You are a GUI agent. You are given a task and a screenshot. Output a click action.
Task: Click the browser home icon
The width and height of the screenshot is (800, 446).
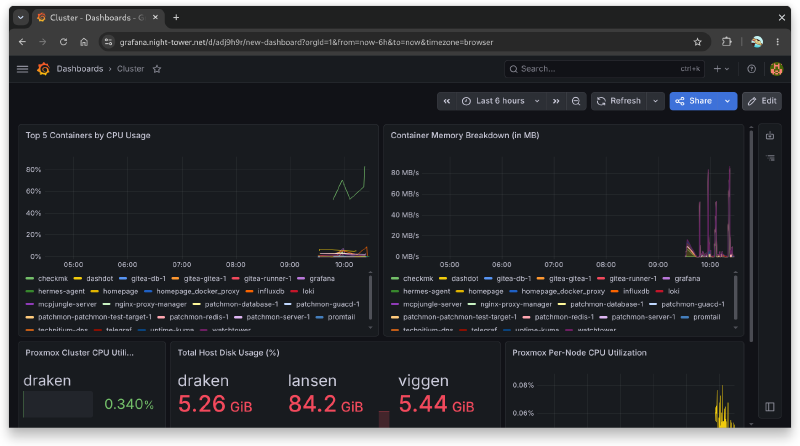tap(84, 42)
